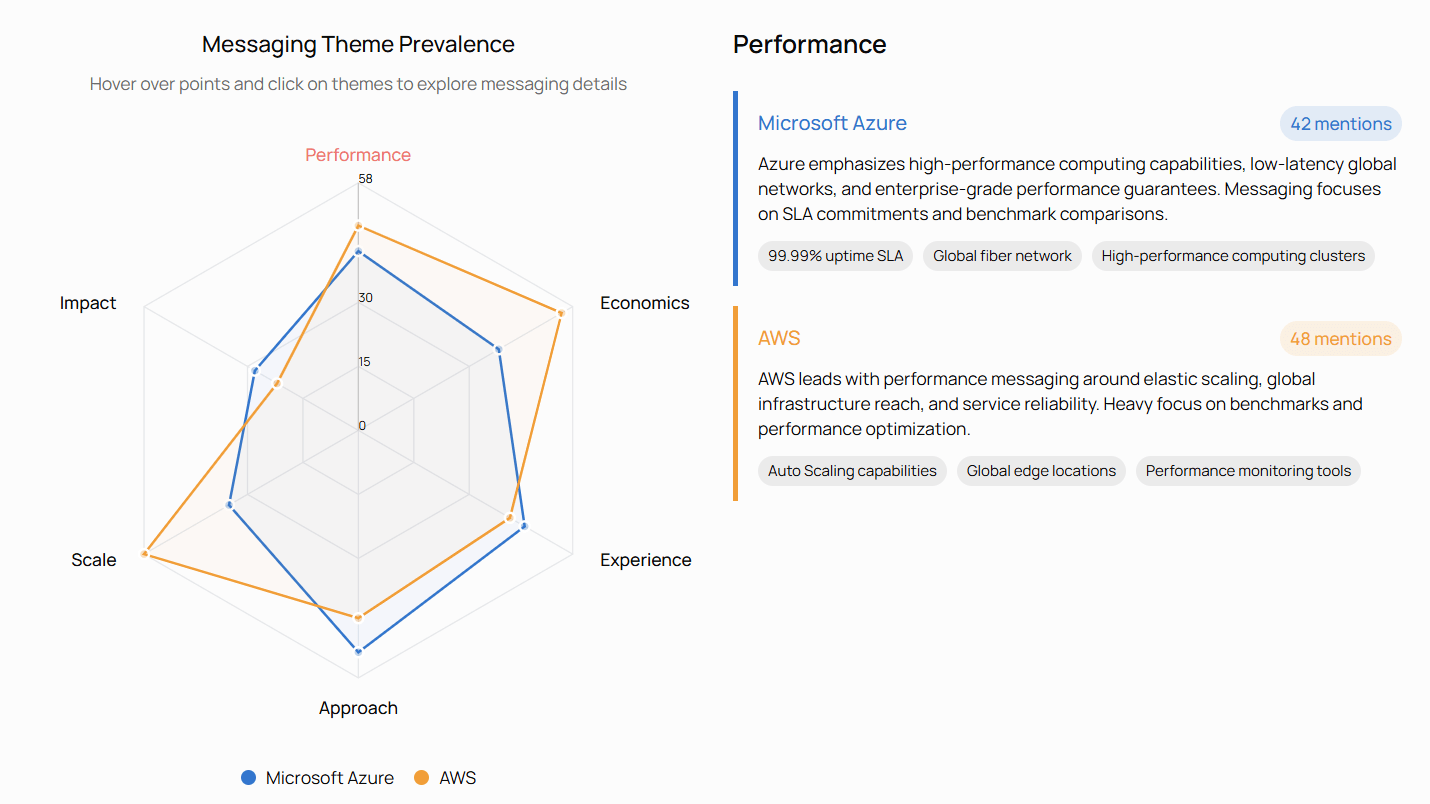Click the Microsoft Azure heading in the Performance panel
This screenshot has height=804, width=1430.
(833, 123)
